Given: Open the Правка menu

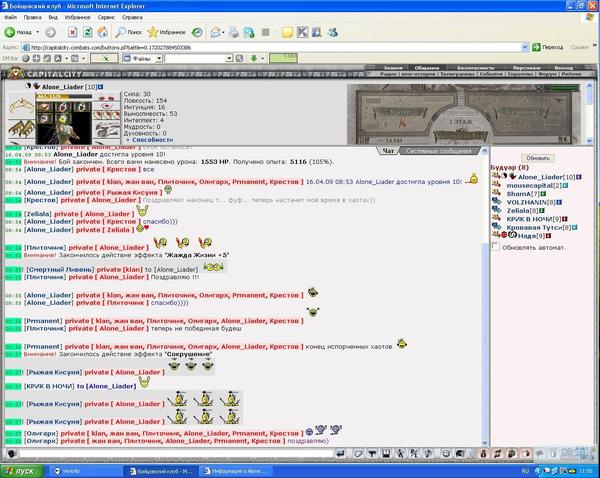Looking at the screenshot, I should pos(32,18).
